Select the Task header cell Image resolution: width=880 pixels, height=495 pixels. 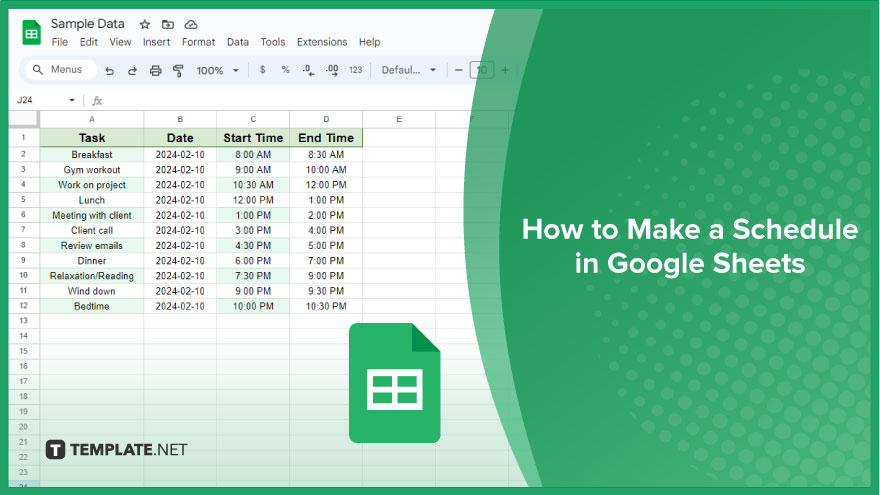(x=91, y=138)
